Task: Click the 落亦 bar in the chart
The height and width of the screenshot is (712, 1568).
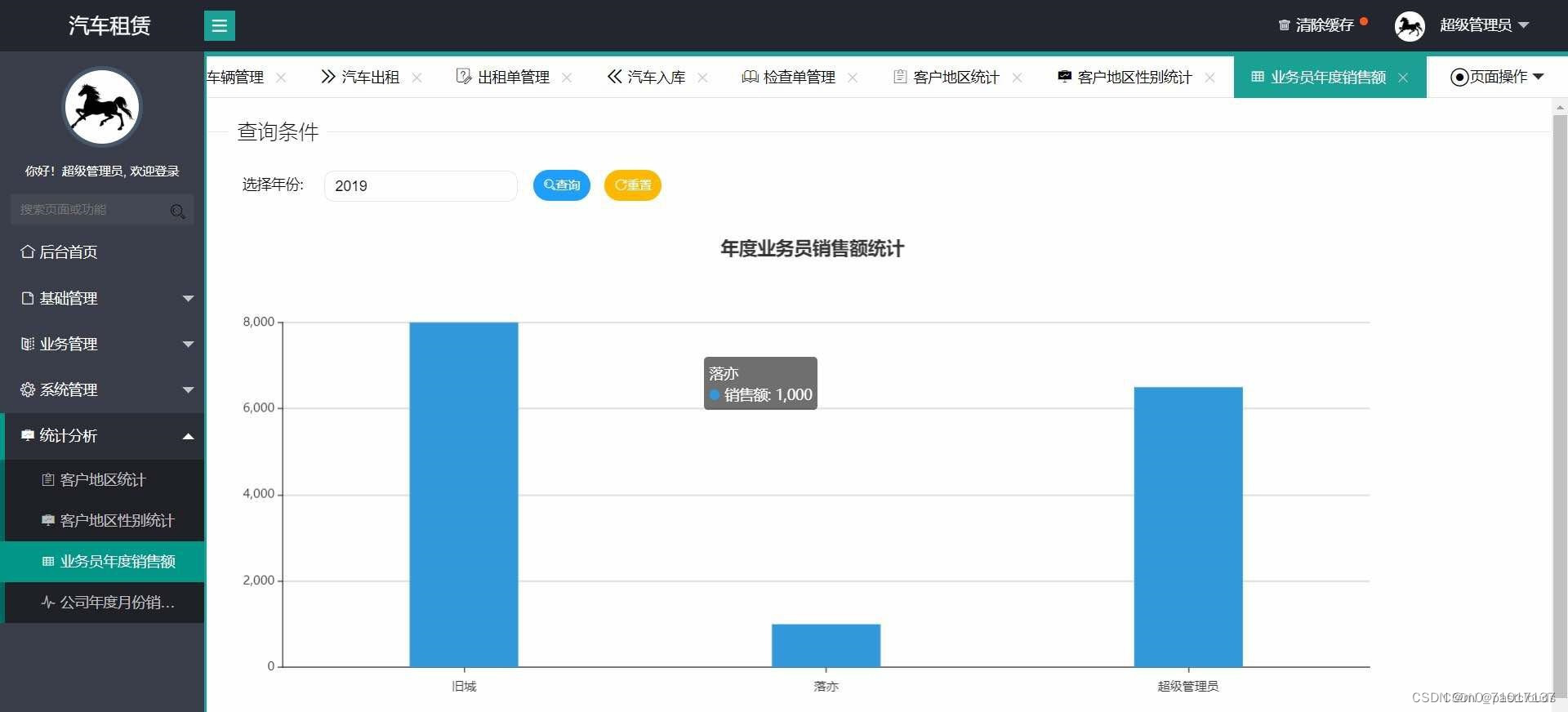Action: point(826,646)
